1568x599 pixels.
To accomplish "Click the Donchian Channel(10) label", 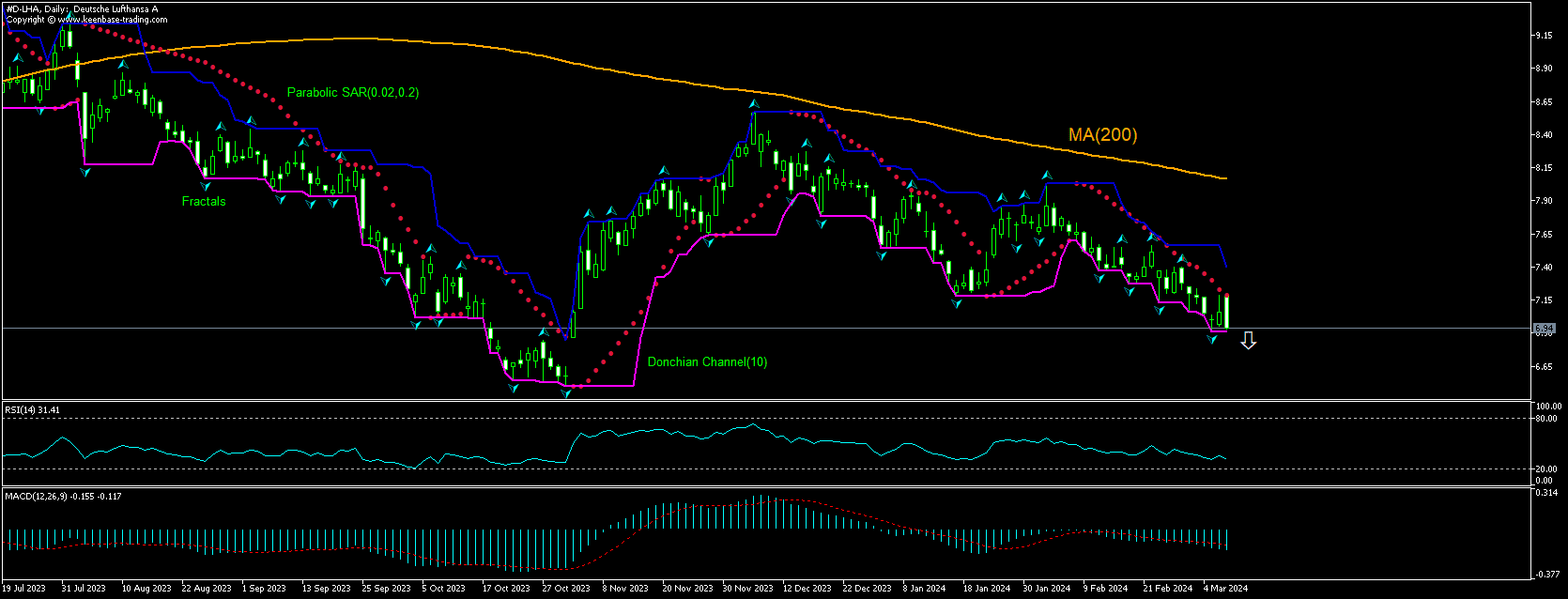I will (707, 361).
